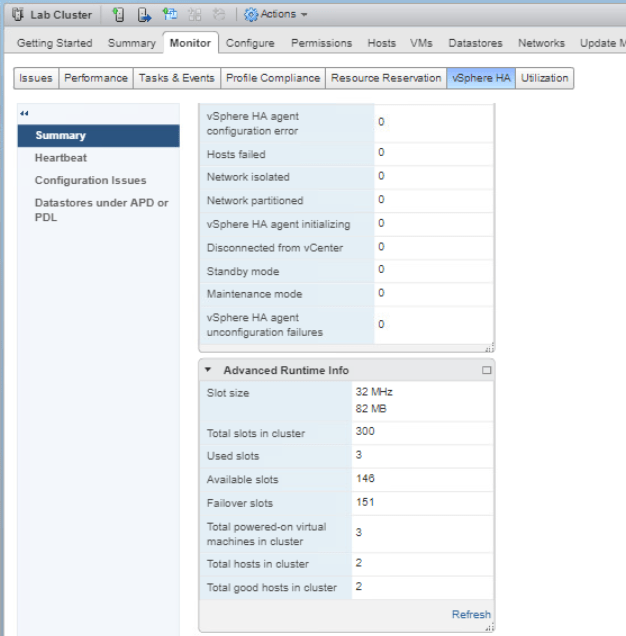Click the resize grip of the upper hosts panel
The height and width of the screenshot is (636, 626).
click(x=489, y=348)
